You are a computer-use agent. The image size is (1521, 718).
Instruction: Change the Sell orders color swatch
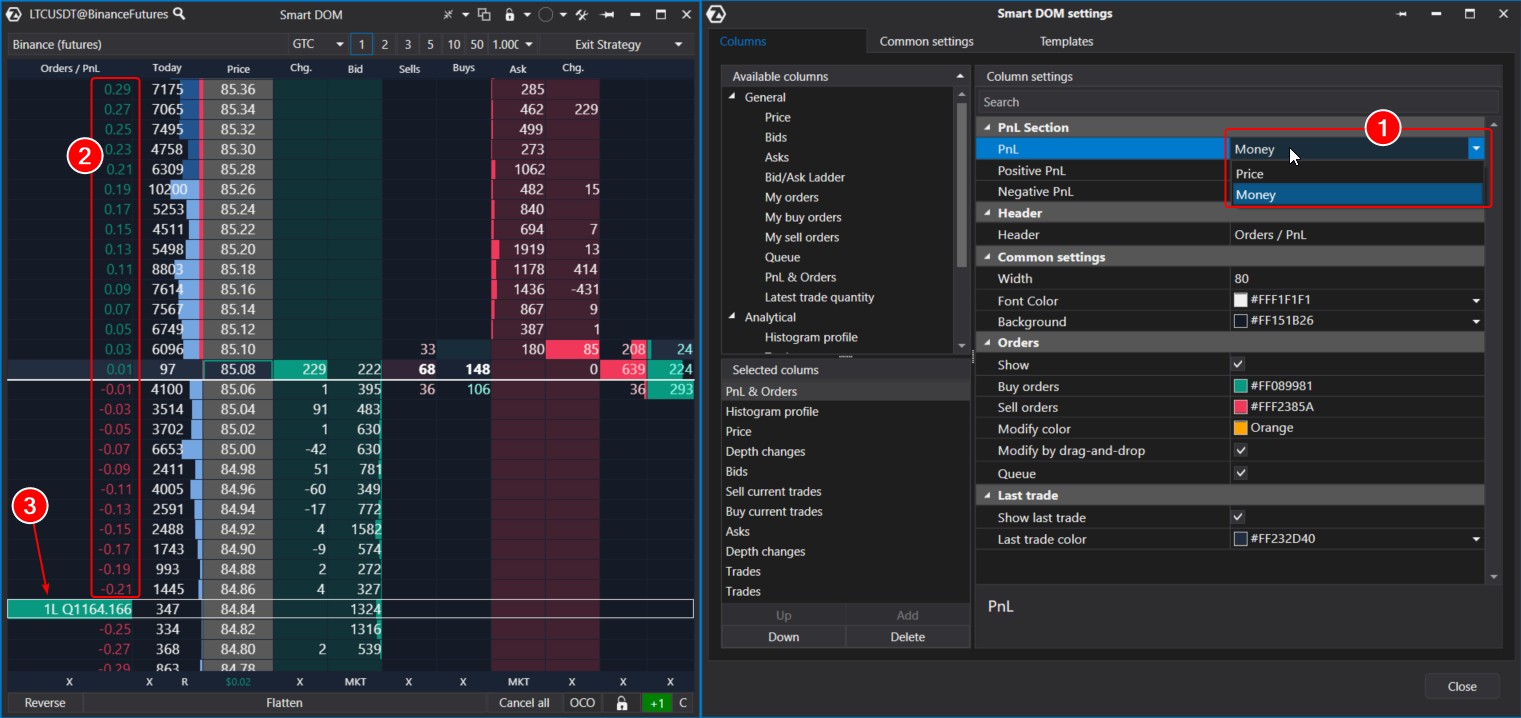click(1243, 407)
